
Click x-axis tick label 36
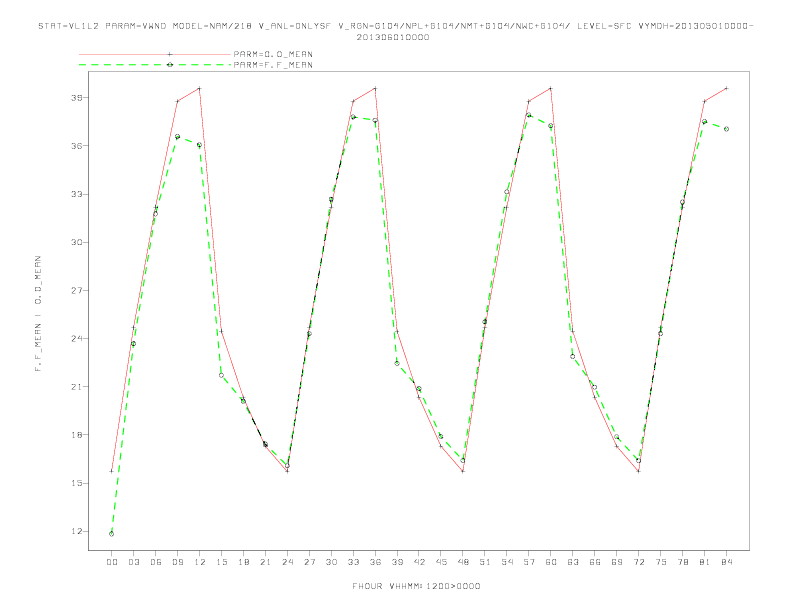click(x=375, y=562)
